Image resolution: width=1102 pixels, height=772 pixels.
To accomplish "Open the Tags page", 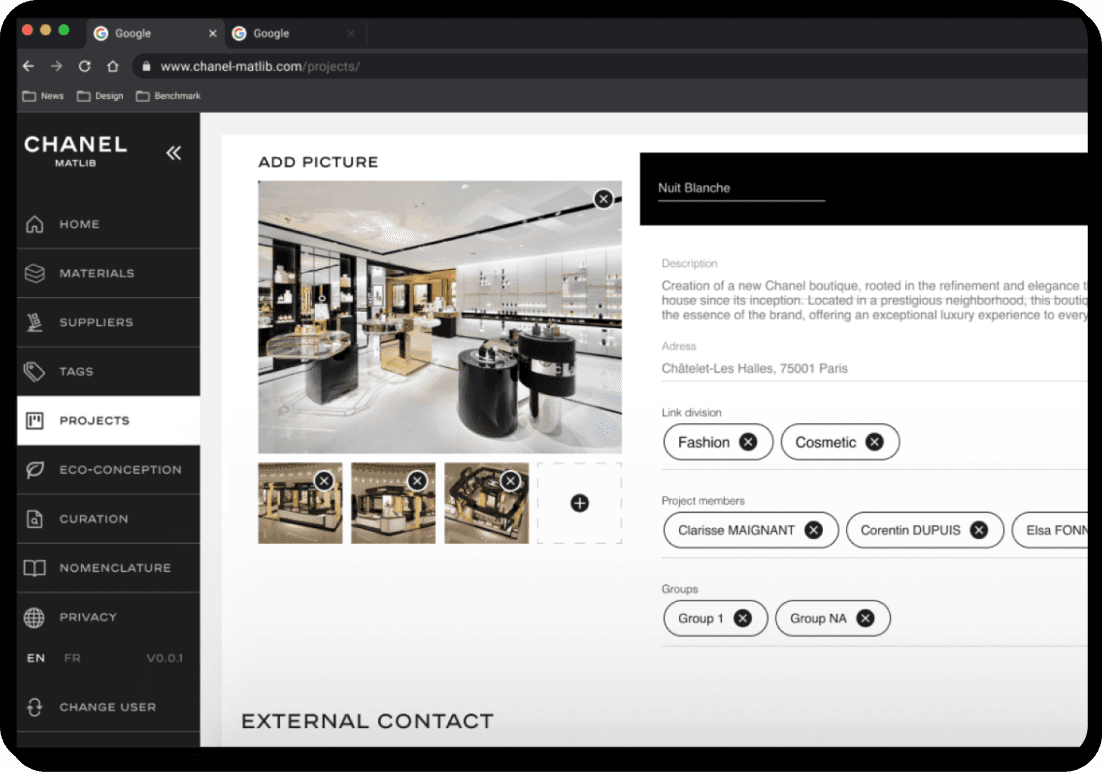I will [x=108, y=372].
